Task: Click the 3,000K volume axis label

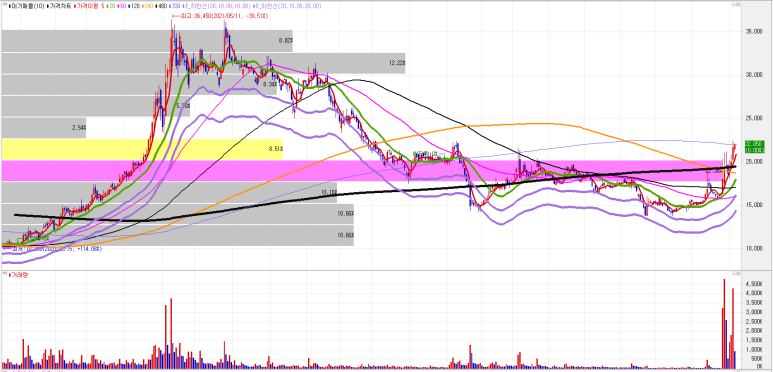Action: [x=755, y=312]
